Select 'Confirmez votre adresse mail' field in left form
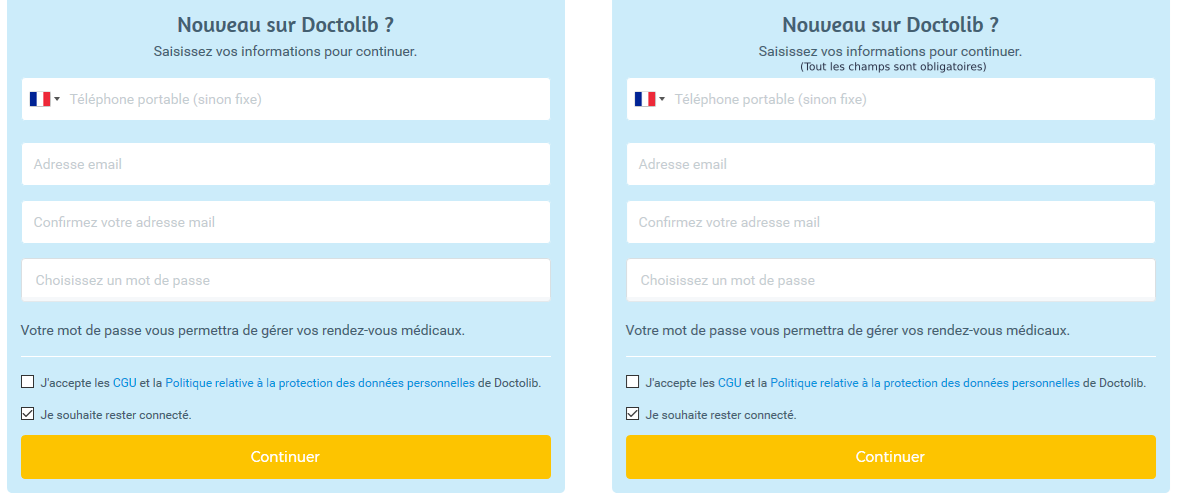Image resolution: width=1178 pixels, height=501 pixels. 285,222
